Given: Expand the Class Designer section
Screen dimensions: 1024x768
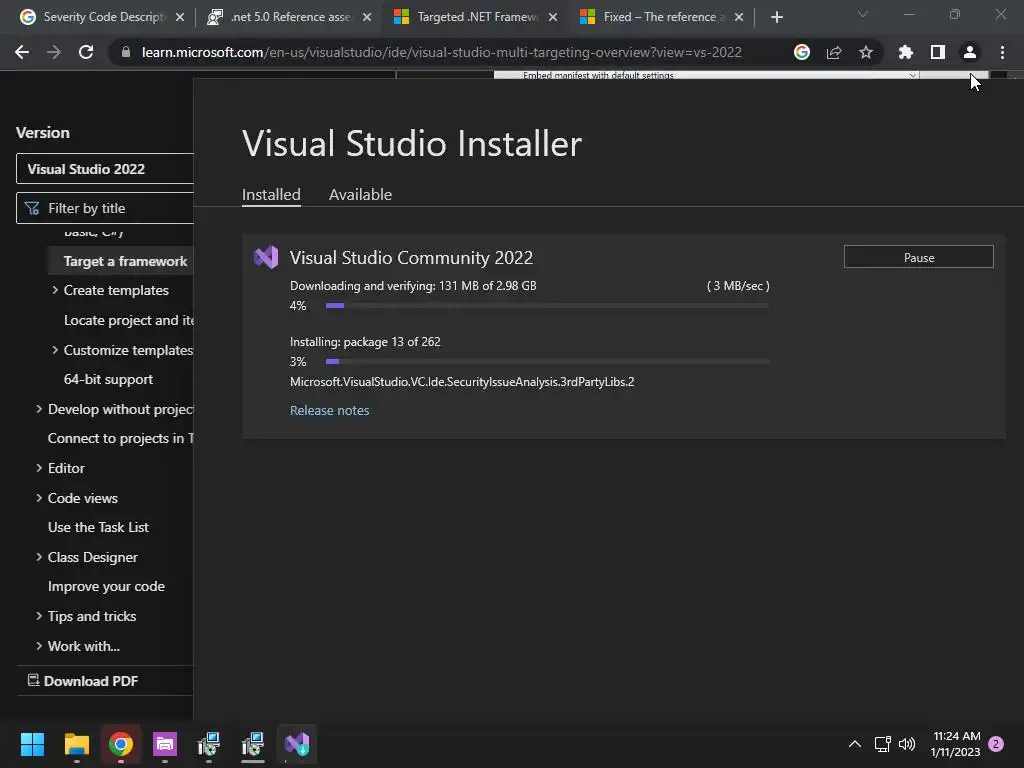Looking at the screenshot, I should click(x=39, y=557).
